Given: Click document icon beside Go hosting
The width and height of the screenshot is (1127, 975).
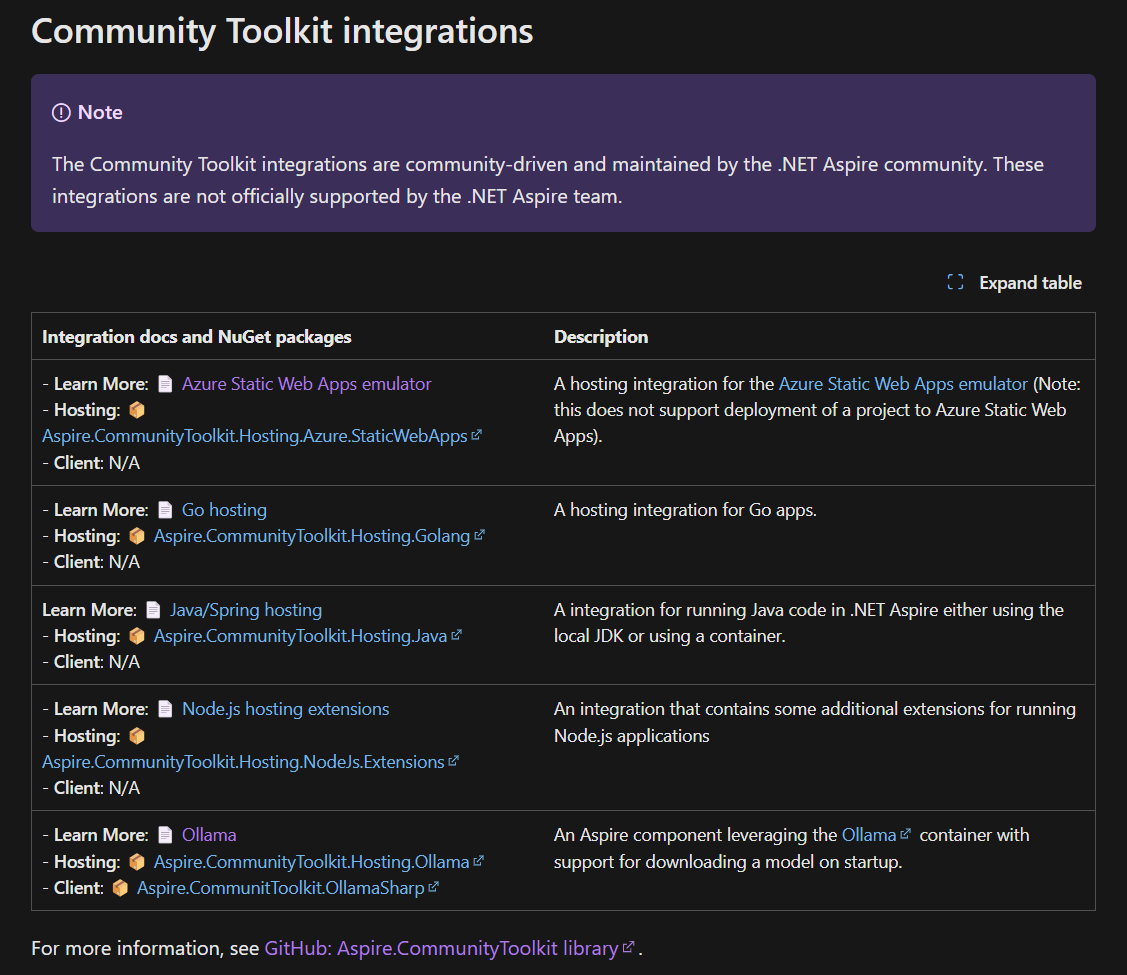Looking at the screenshot, I should [165, 510].
